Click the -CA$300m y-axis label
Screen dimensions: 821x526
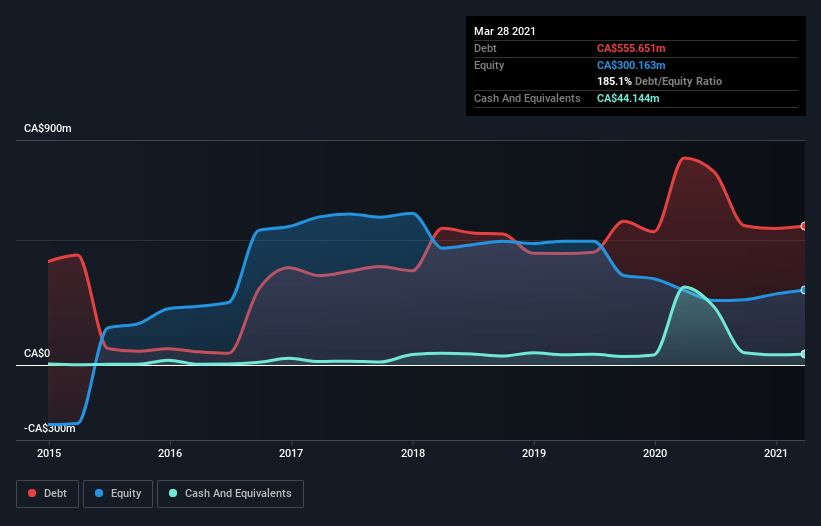(50, 428)
